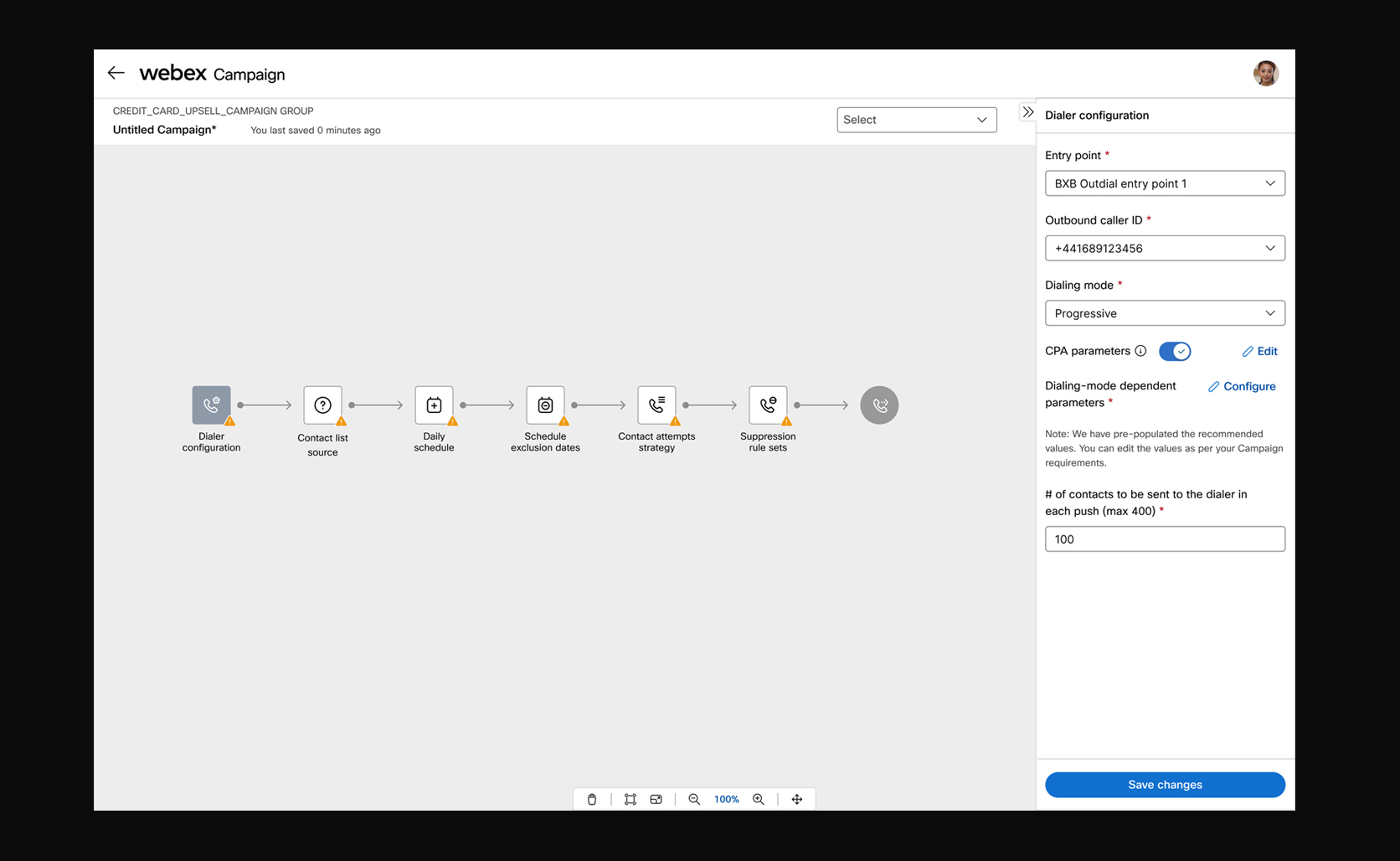This screenshot has height=861, width=1400.
Task: Click the trash delete icon in canvas toolbar
Action: point(592,799)
